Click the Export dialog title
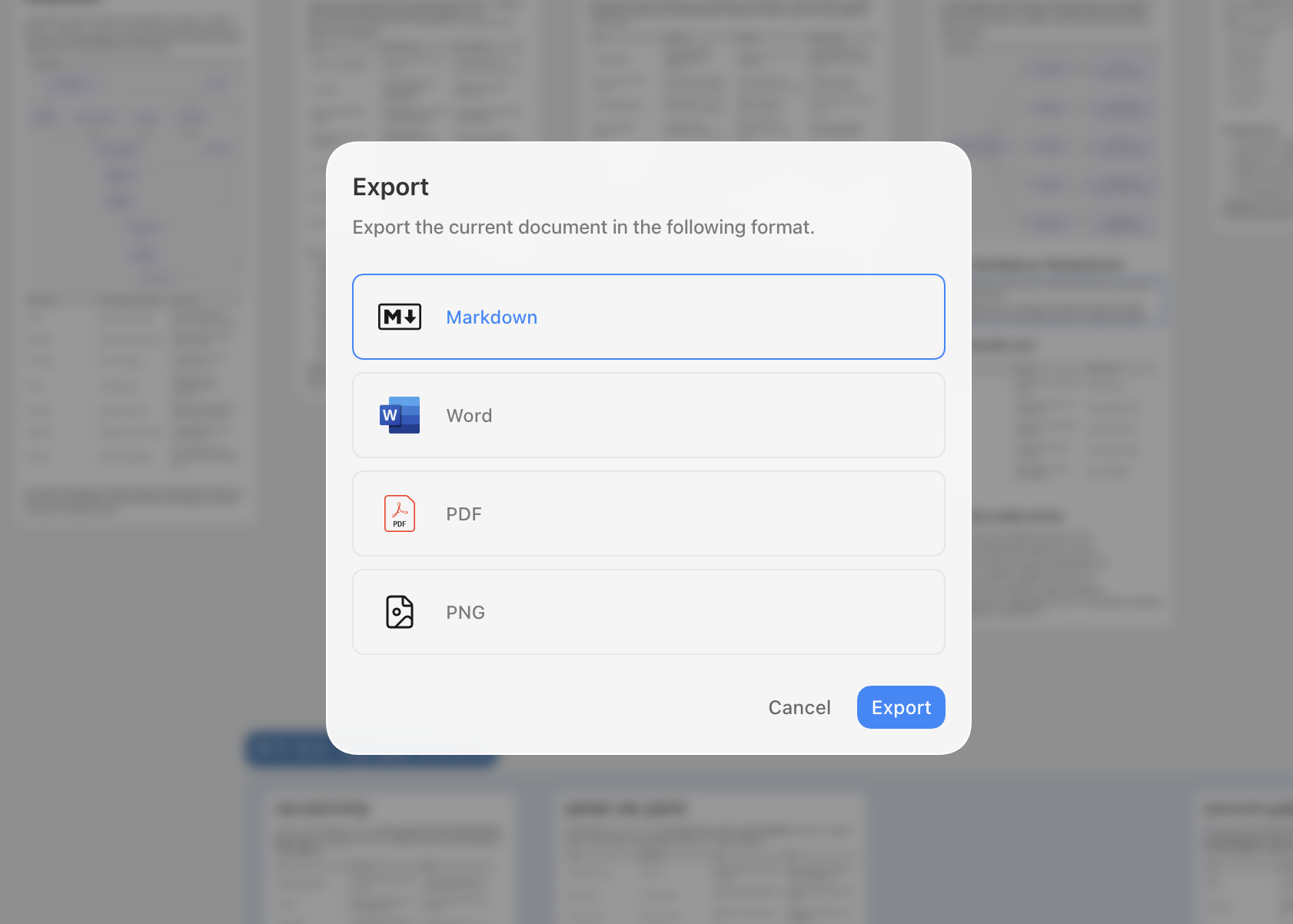The width and height of the screenshot is (1293, 924). 391,187
